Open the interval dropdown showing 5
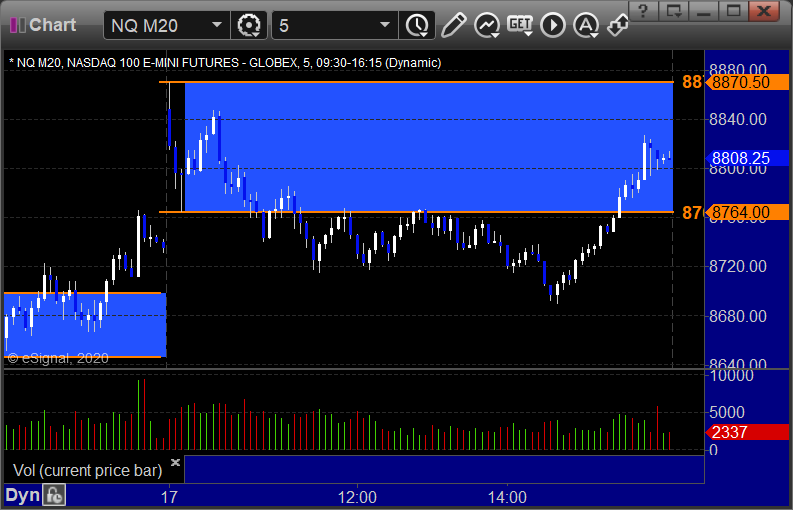 (x=385, y=25)
